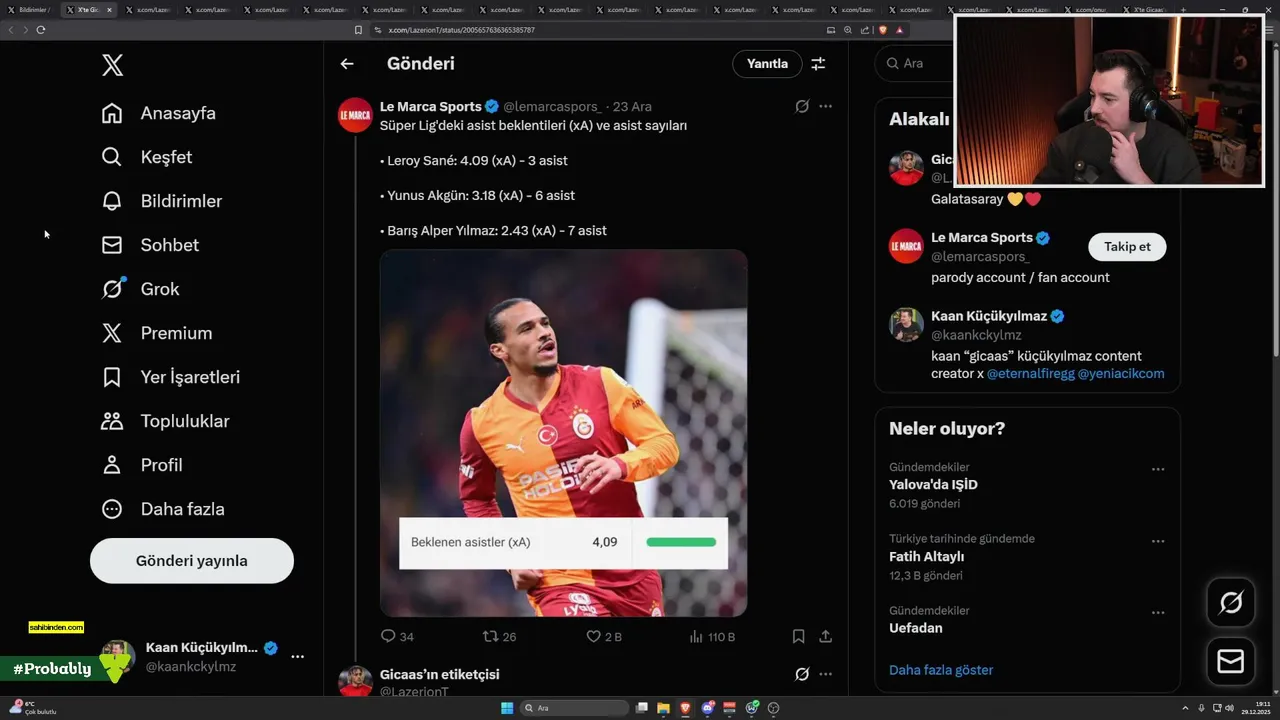Open Profil page
This screenshot has height=720, width=1280.
(142, 465)
